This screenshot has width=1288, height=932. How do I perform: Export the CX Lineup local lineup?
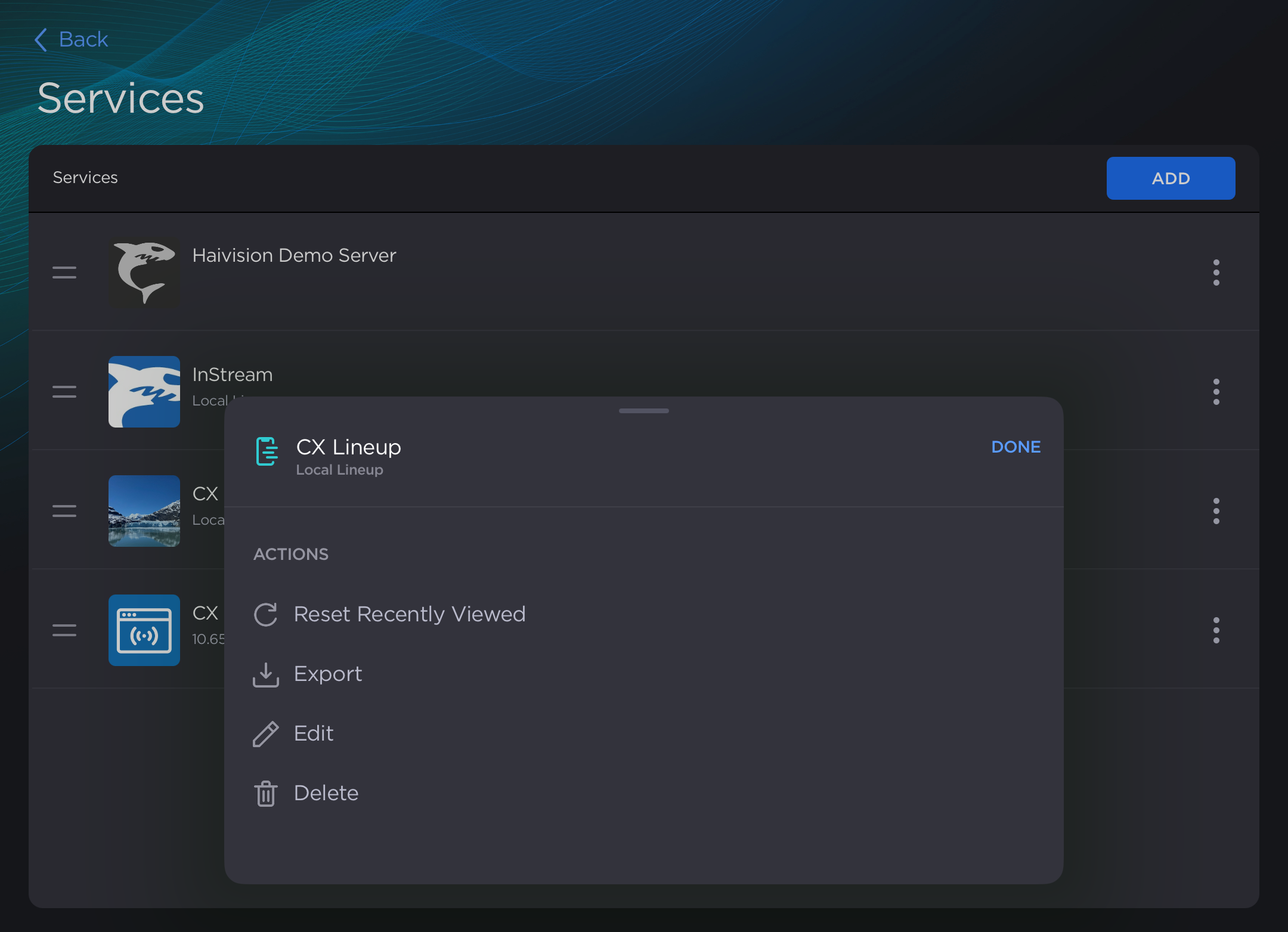[x=328, y=673]
